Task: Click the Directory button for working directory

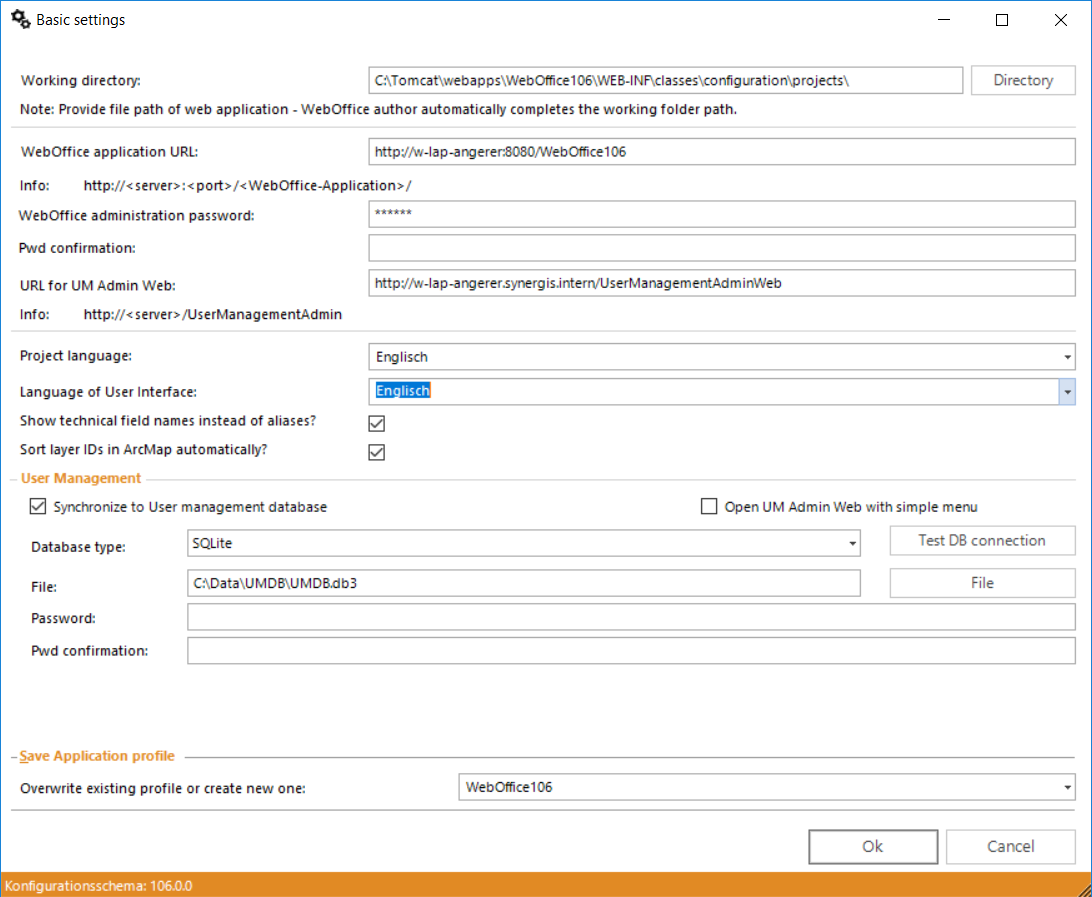Action: pos(1023,80)
